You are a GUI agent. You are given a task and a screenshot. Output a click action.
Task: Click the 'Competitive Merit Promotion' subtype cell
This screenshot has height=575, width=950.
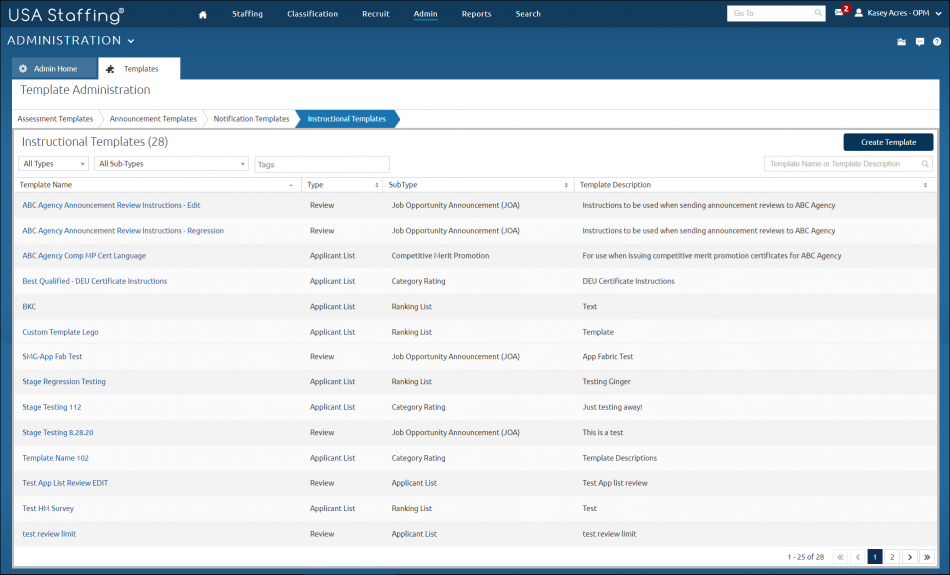(x=440, y=256)
